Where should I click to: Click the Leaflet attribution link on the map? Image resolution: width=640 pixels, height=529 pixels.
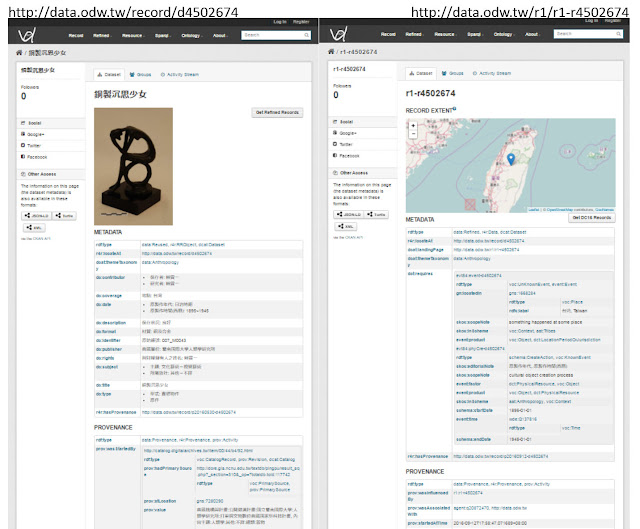click(534, 210)
